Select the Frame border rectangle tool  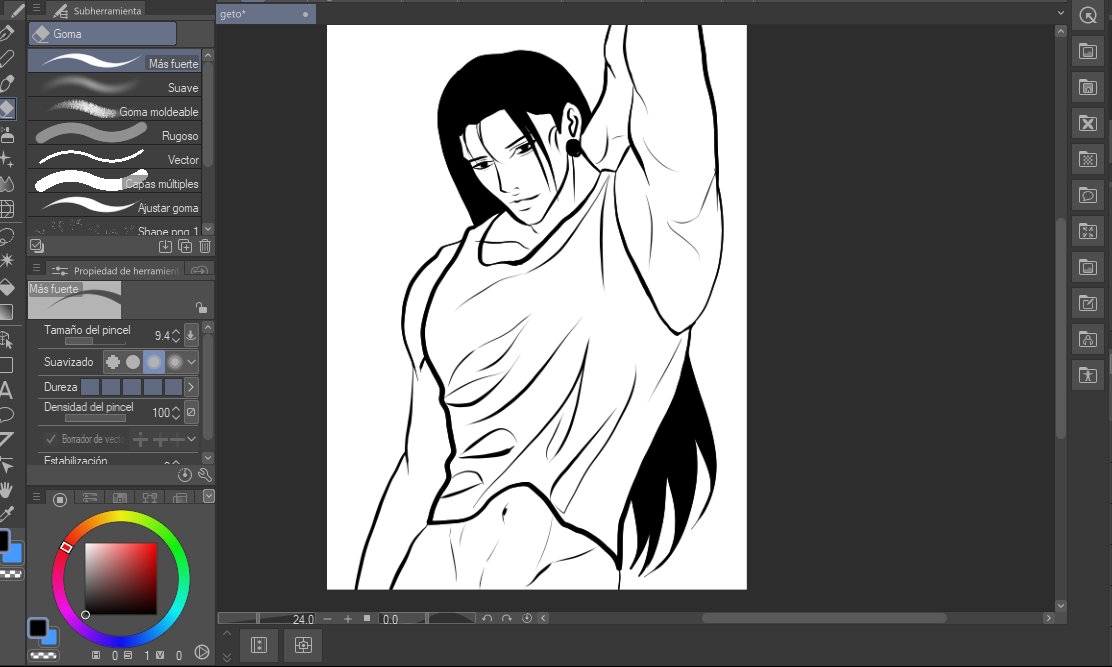(7, 366)
